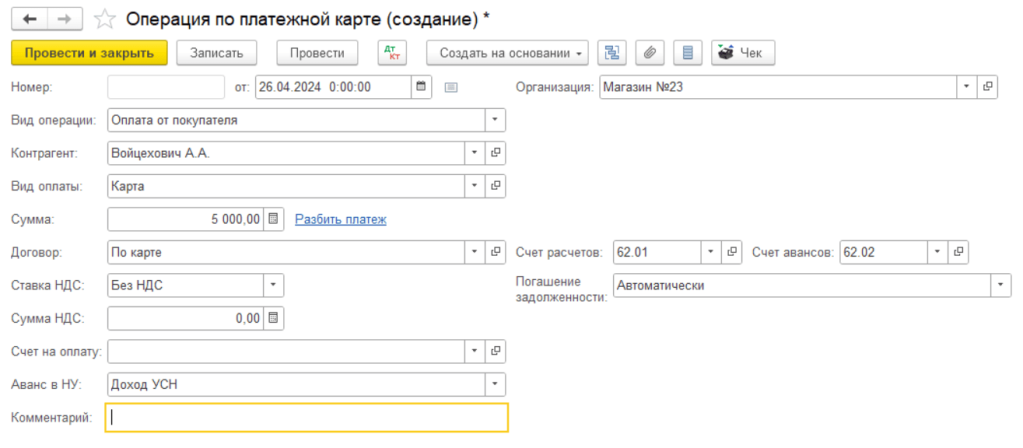Image resolution: width=1023 pixels, height=448 pixels.
Task: Open Договор record with the open icon
Action: (x=495, y=252)
